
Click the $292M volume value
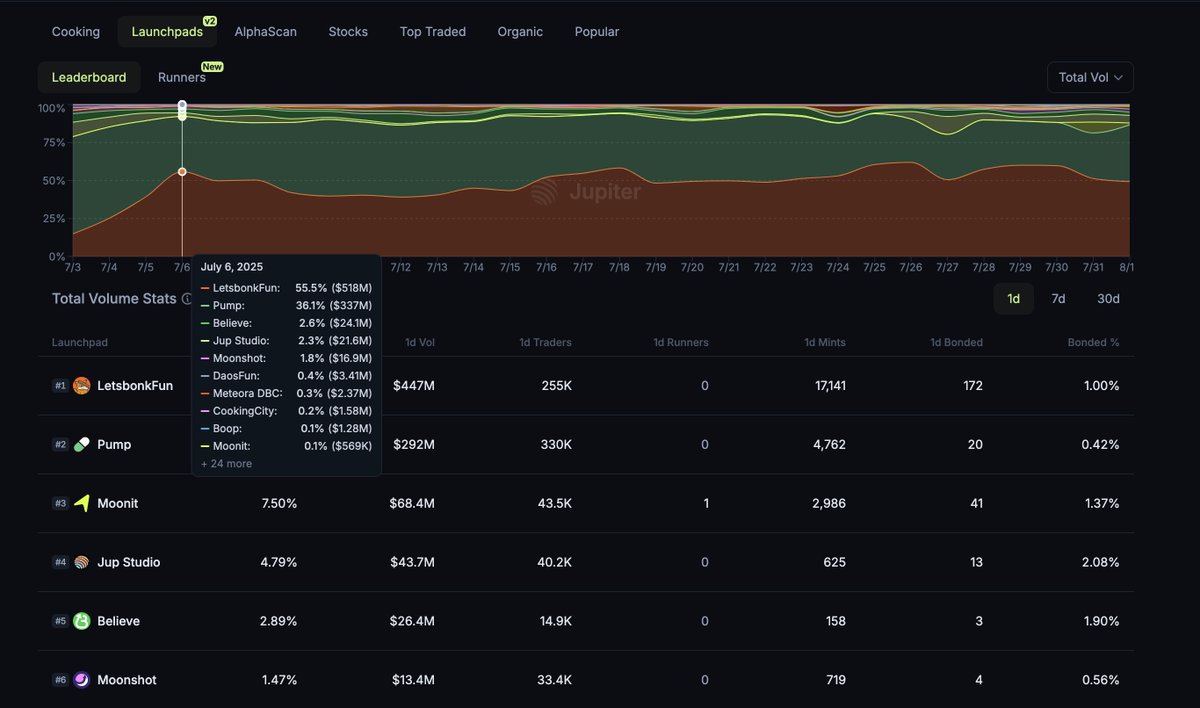tap(412, 444)
